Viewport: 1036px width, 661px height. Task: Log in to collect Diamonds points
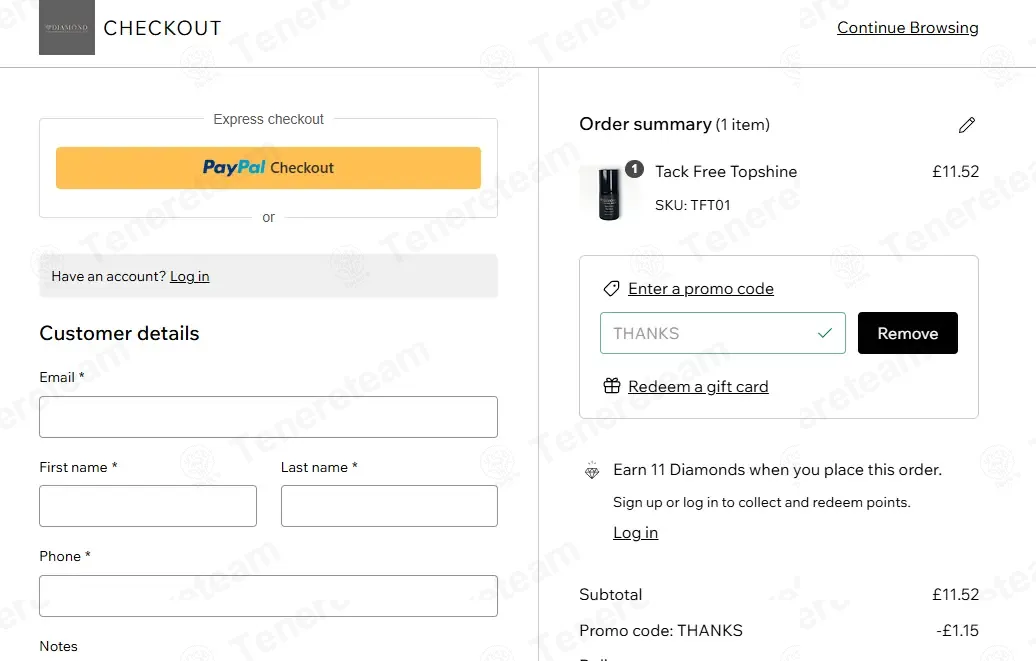pos(635,533)
